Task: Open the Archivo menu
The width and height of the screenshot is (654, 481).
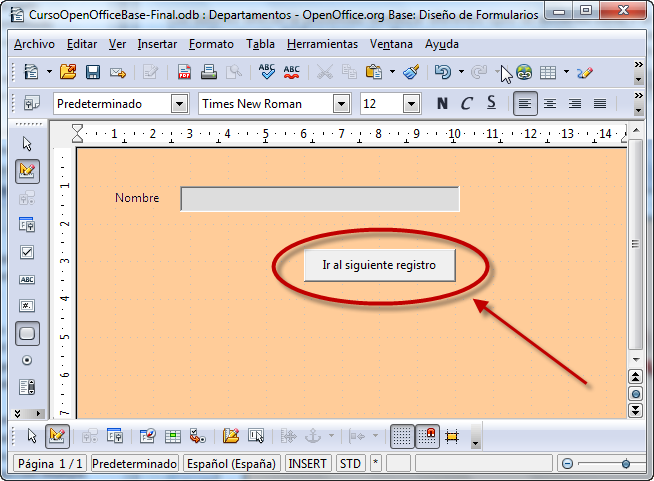Action: pos(34,44)
